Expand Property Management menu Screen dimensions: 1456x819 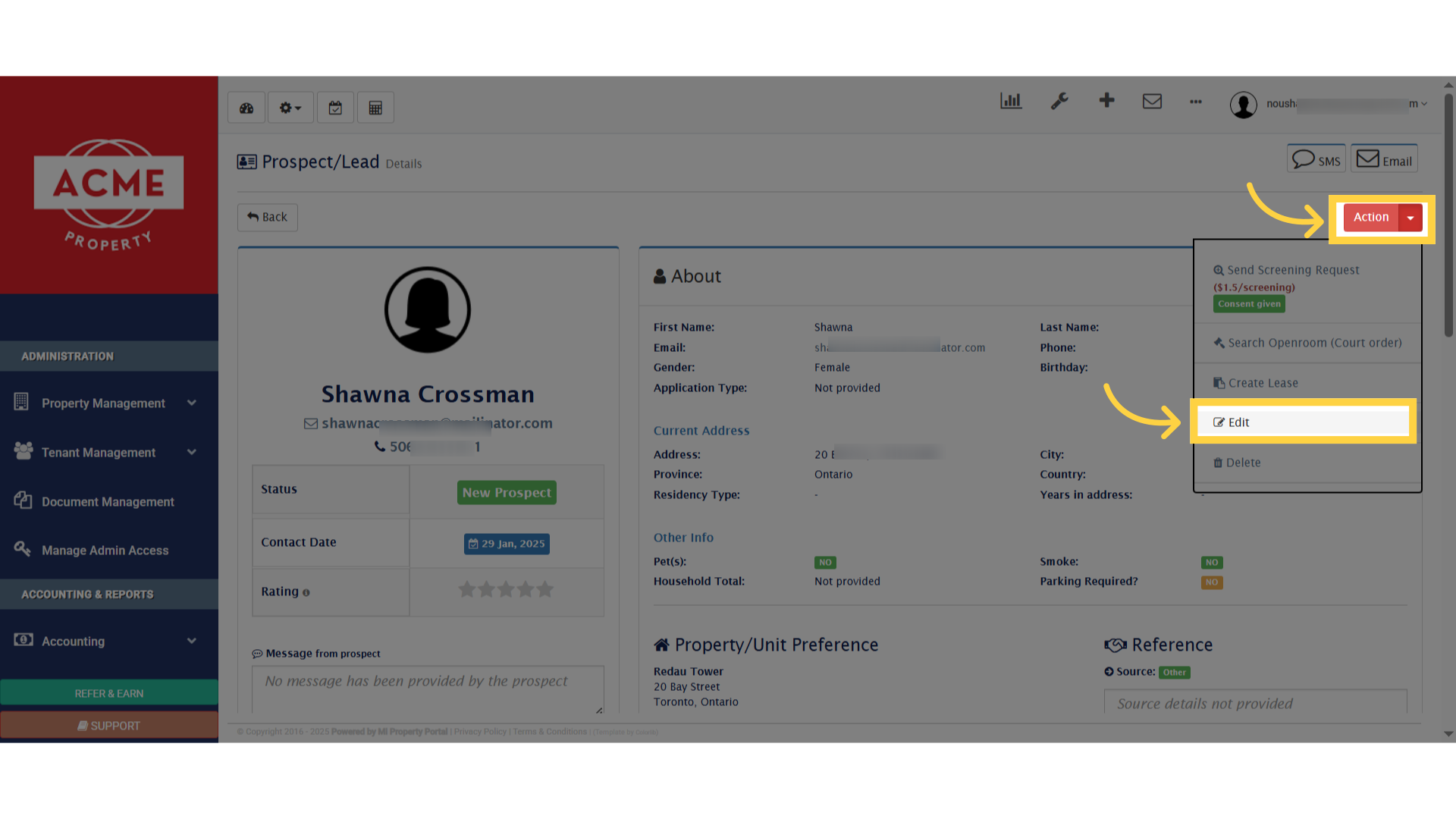pos(109,403)
